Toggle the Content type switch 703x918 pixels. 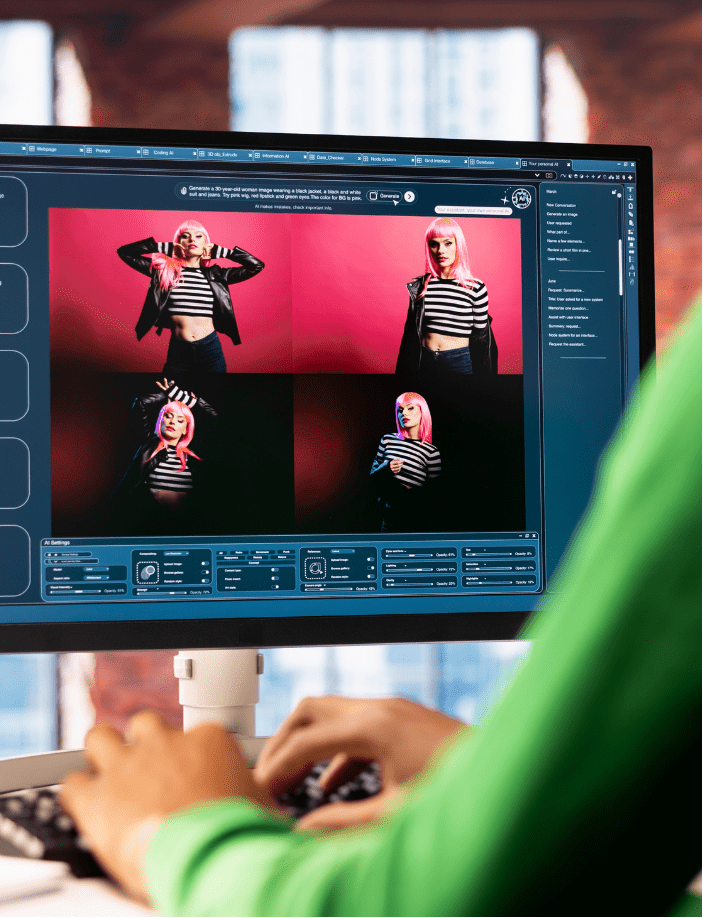coord(273,570)
